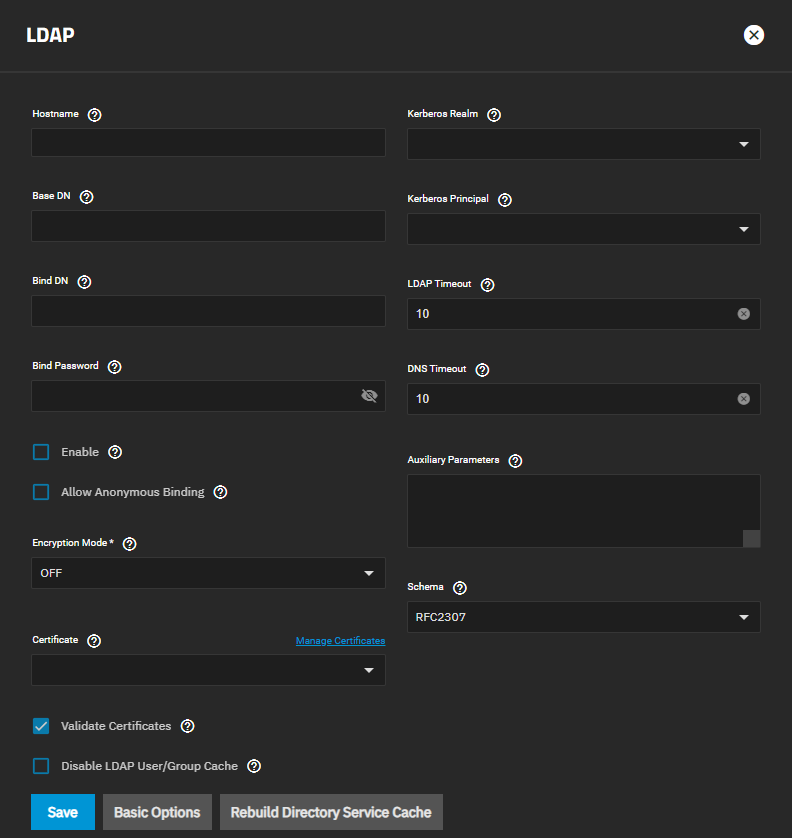This screenshot has width=792, height=838.
Task: Expand the Schema RFC2307 dropdown
Action: pos(583,617)
